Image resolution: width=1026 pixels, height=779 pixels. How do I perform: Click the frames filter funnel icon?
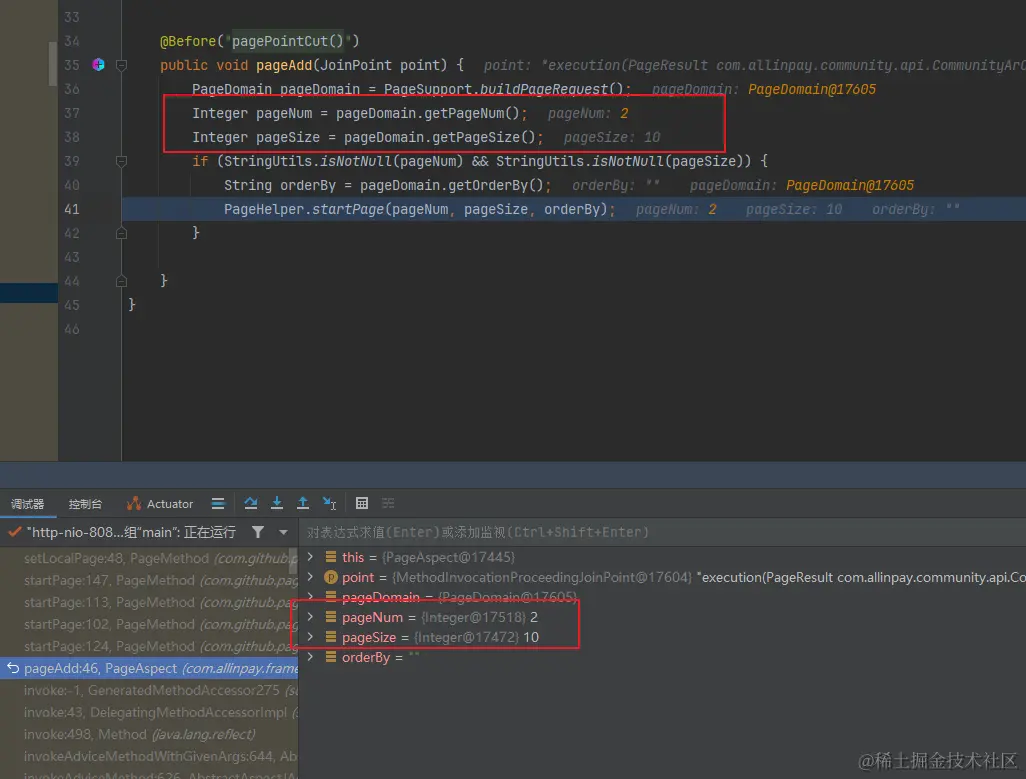click(x=258, y=532)
